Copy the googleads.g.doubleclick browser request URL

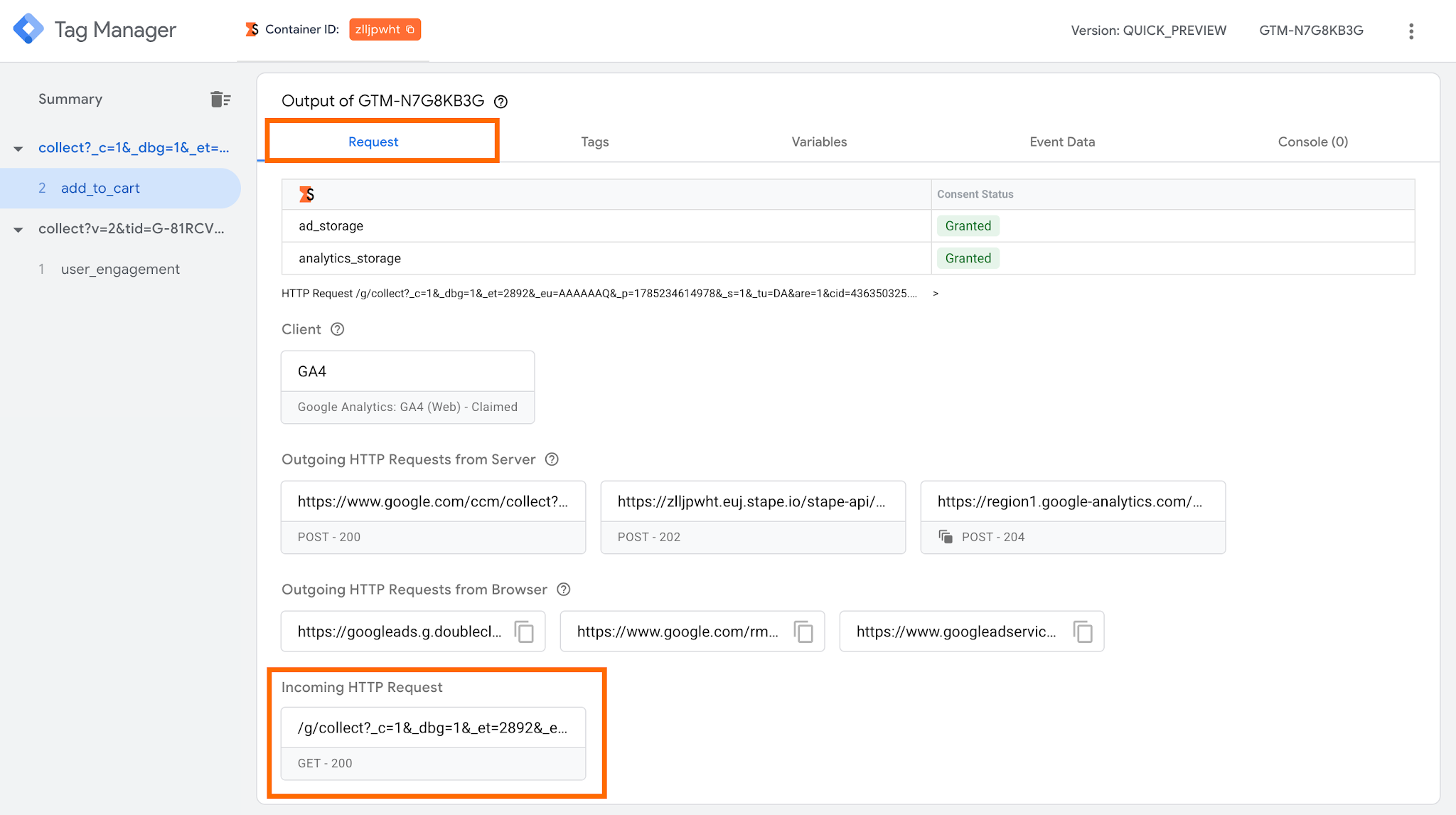[525, 632]
